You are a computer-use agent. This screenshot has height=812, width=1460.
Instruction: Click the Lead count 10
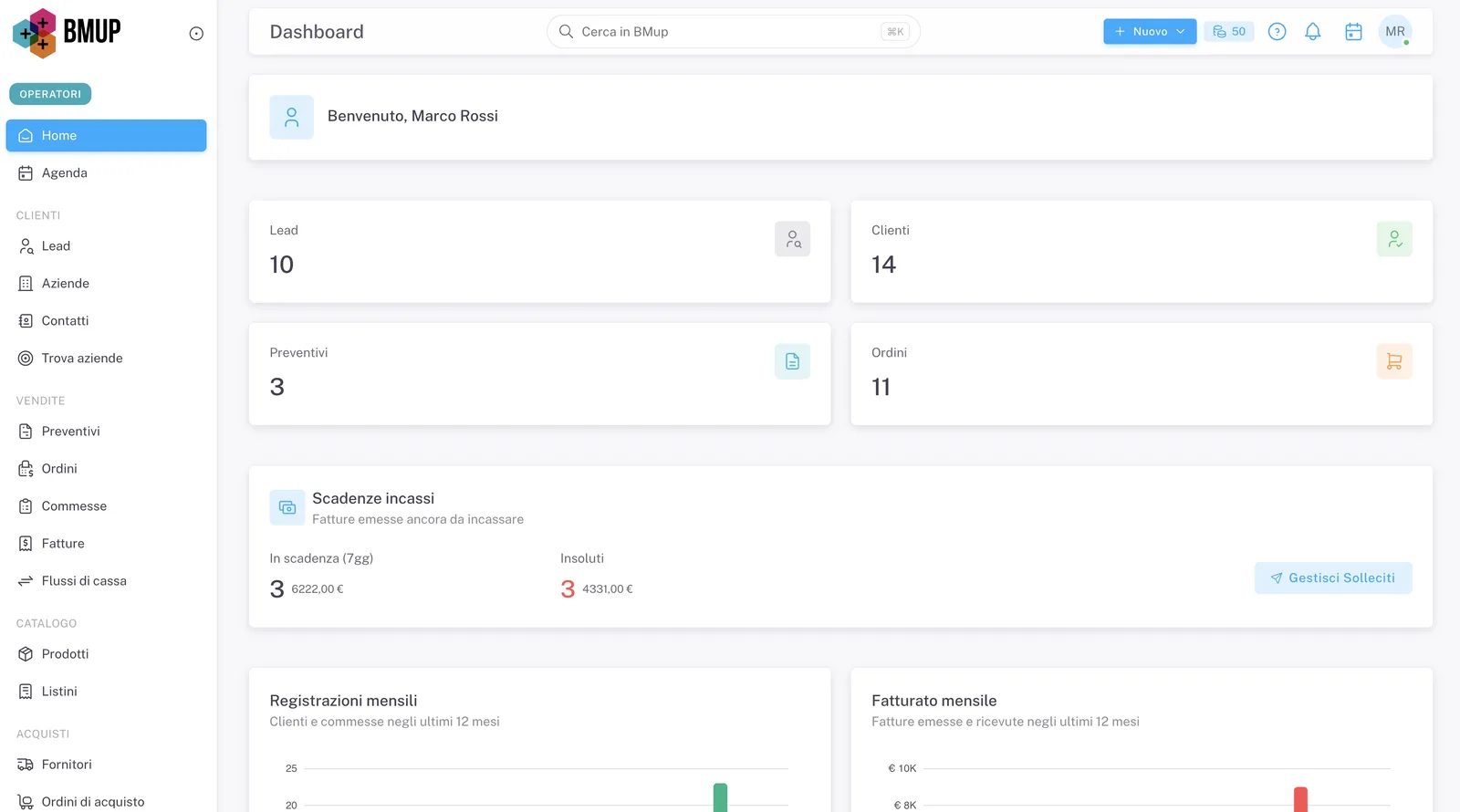[x=282, y=265]
